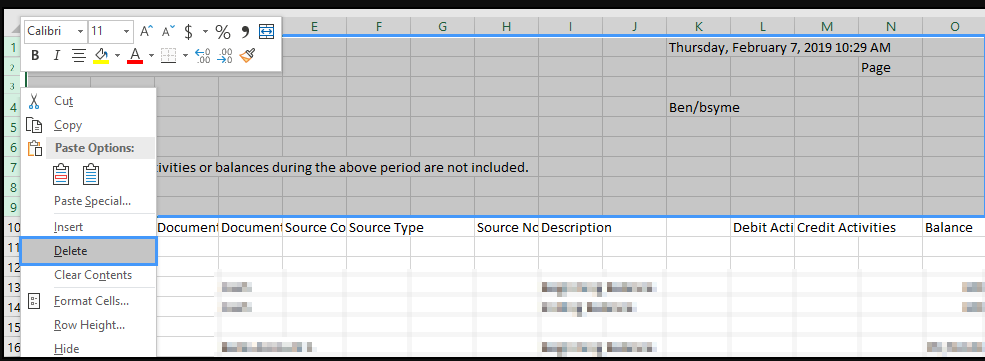Click the Increase Font Size icon

click(x=146, y=31)
